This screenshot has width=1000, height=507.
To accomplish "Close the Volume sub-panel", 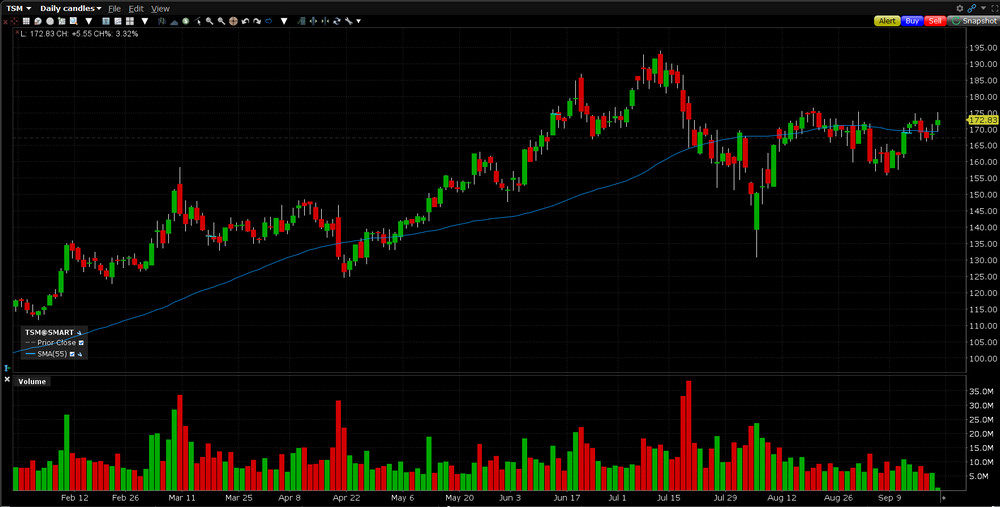I will pyautogui.click(x=7, y=380).
